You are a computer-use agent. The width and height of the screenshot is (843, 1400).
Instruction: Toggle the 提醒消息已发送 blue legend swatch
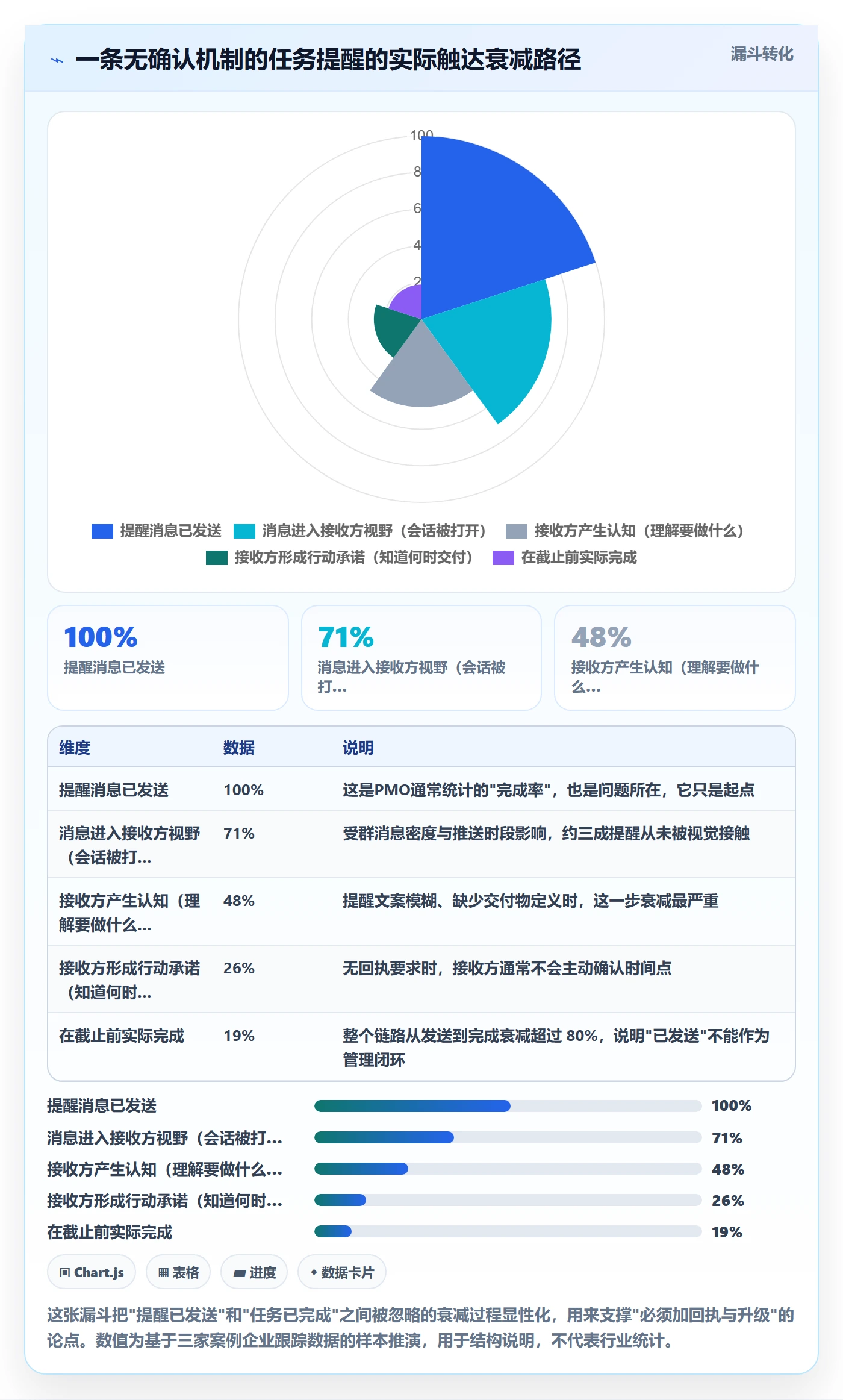(102, 531)
